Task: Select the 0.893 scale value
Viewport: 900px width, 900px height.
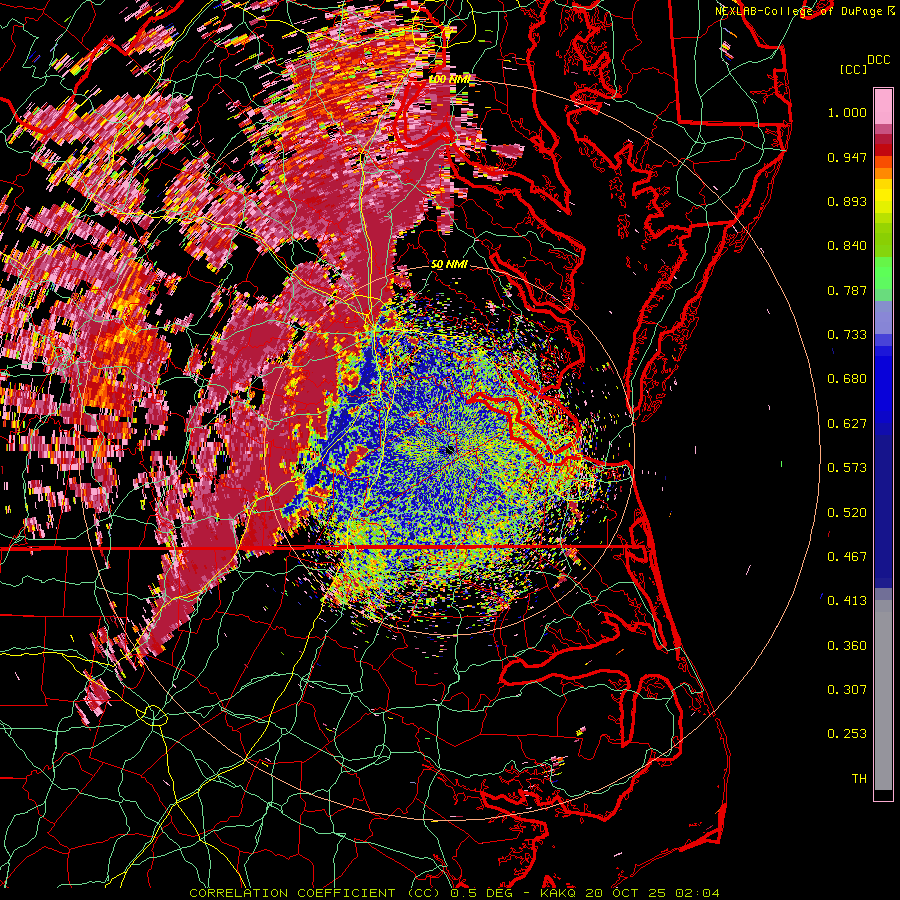Action: (x=847, y=201)
